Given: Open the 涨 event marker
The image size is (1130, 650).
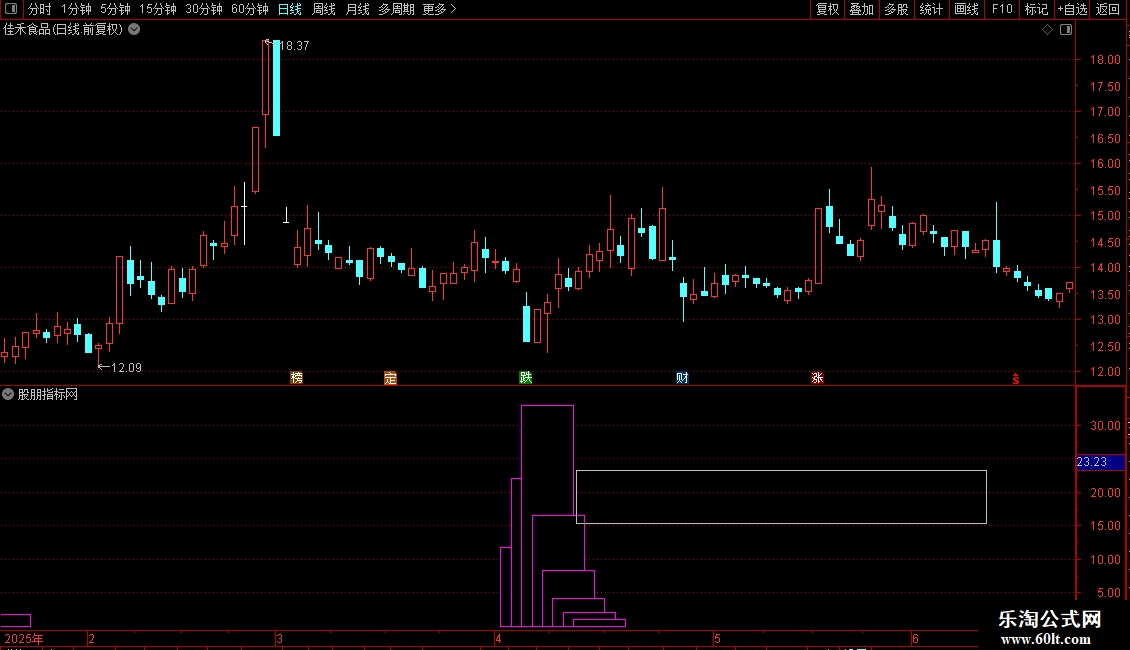Looking at the screenshot, I should 817,378.
